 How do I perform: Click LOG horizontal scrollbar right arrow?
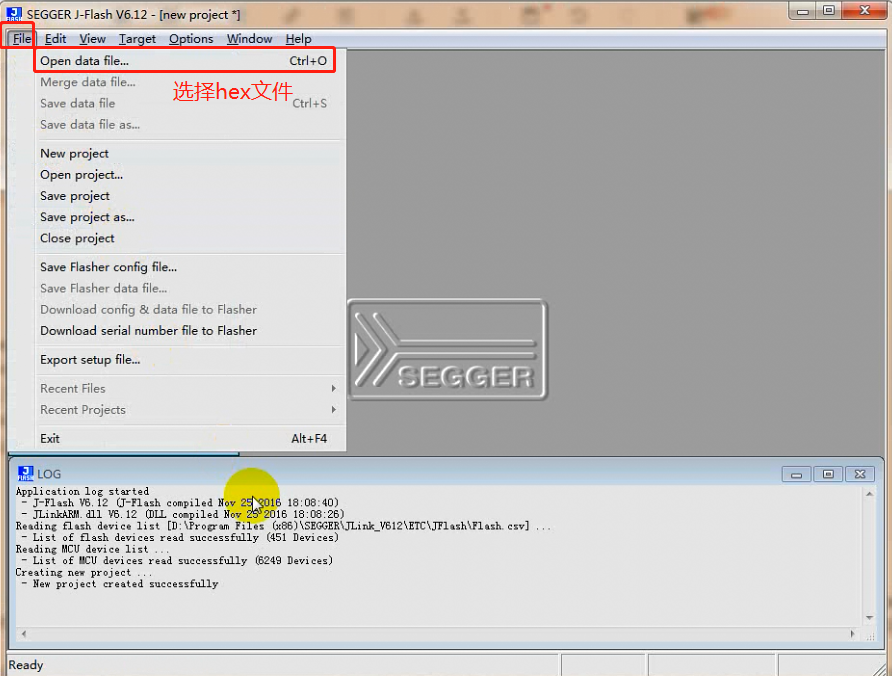click(x=852, y=634)
